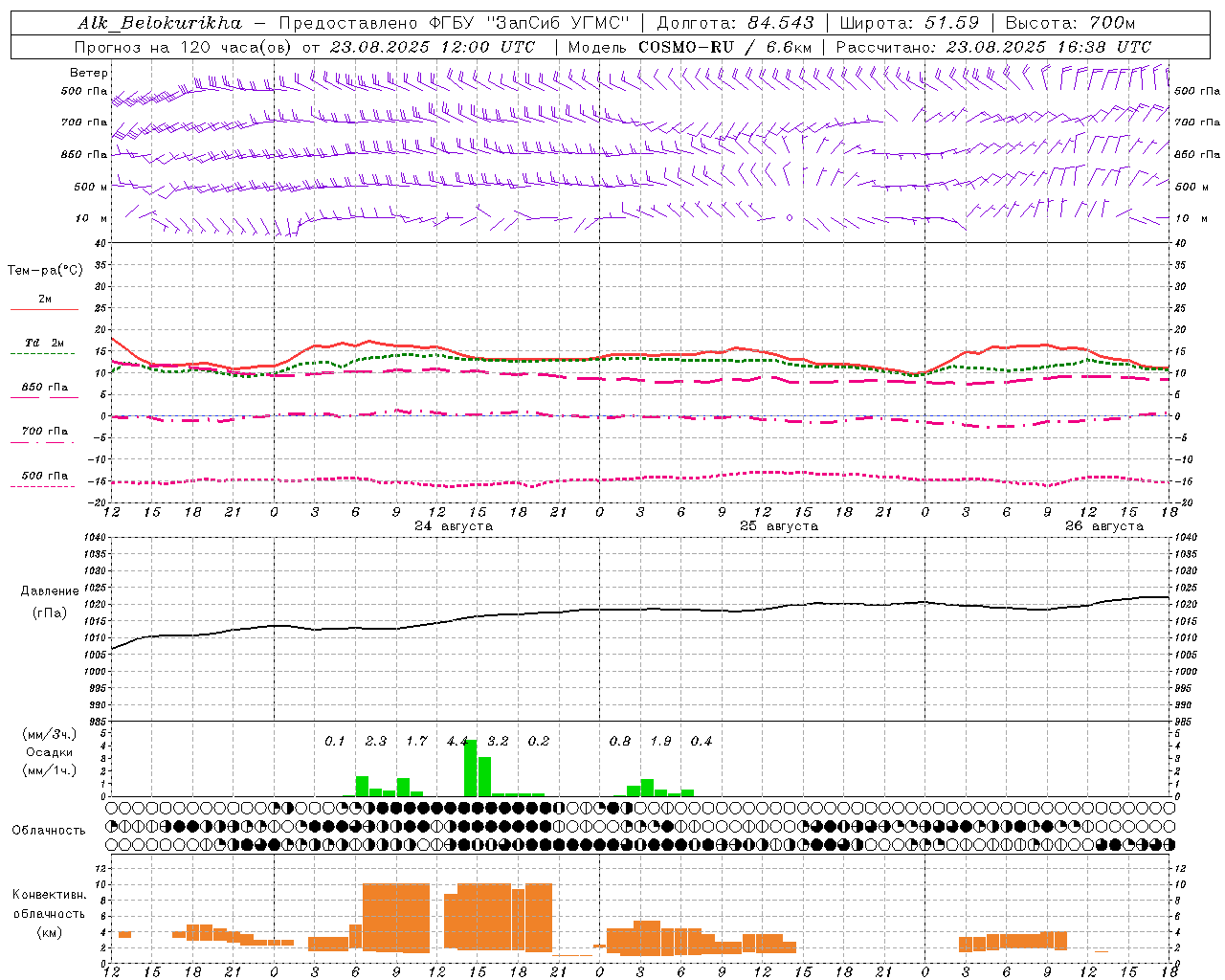Image resolution: width=1225 pixels, height=980 pixels.
Task: Click precipitation value 3.2
Action: tap(498, 742)
